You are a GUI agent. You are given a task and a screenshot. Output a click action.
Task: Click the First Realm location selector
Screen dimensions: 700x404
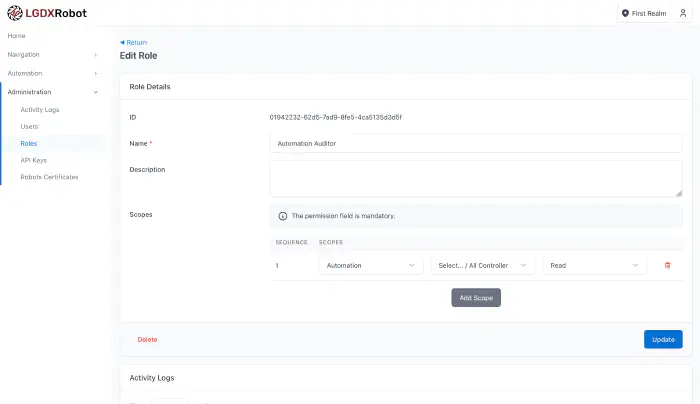coord(644,14)
